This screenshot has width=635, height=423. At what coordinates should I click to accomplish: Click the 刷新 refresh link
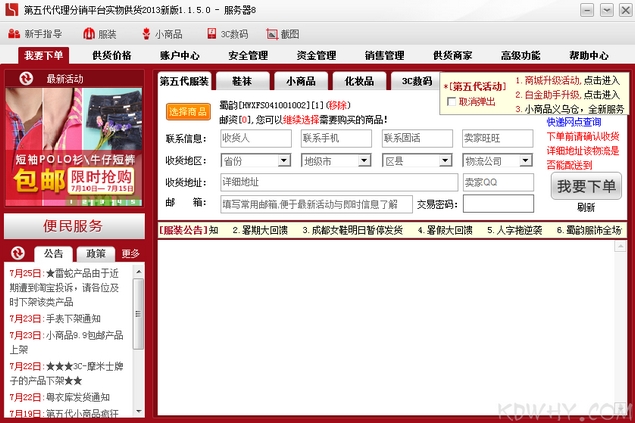[x=586, y=208]
